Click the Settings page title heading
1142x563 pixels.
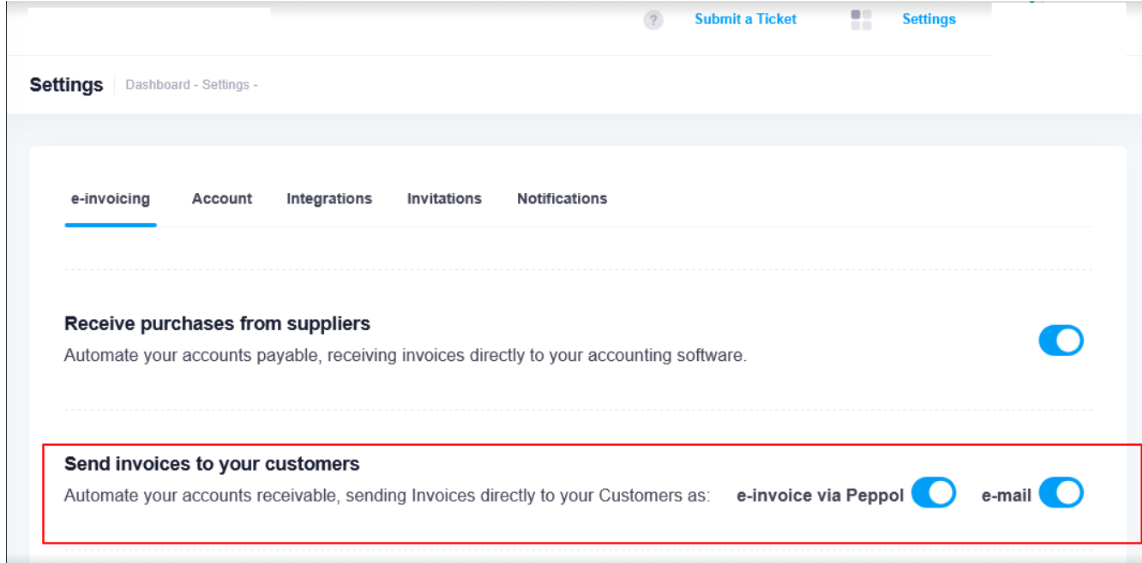[x=66, y=85]
